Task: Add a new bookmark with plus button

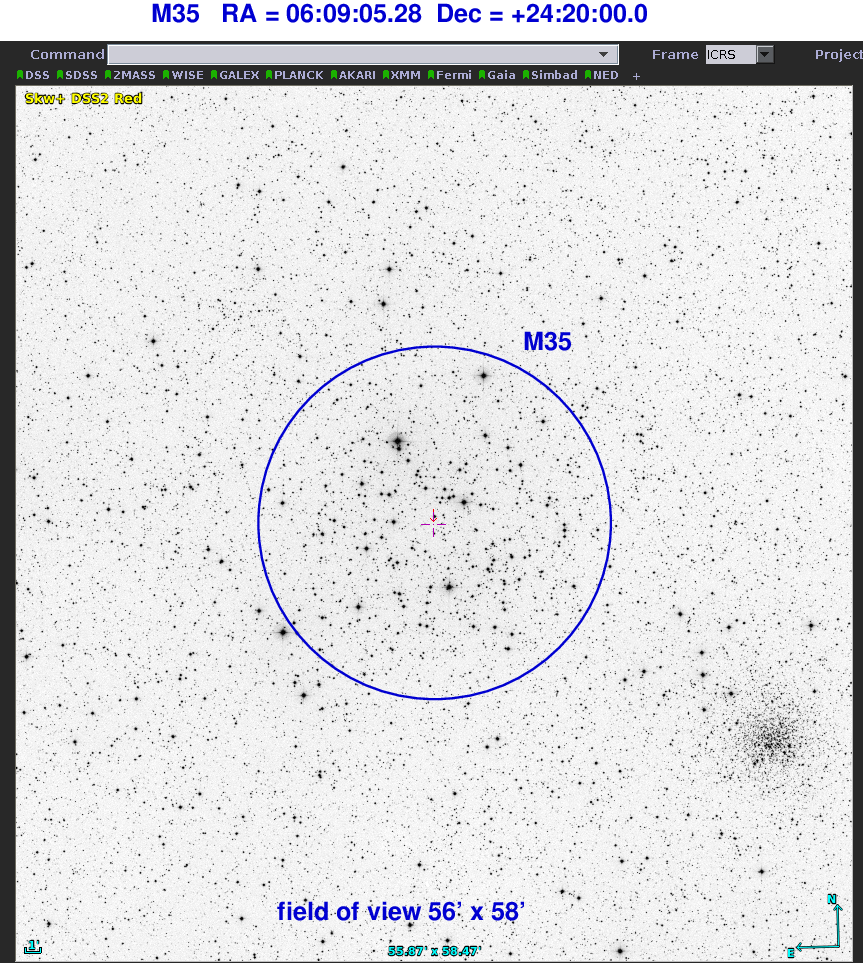Action: (636, 76)
